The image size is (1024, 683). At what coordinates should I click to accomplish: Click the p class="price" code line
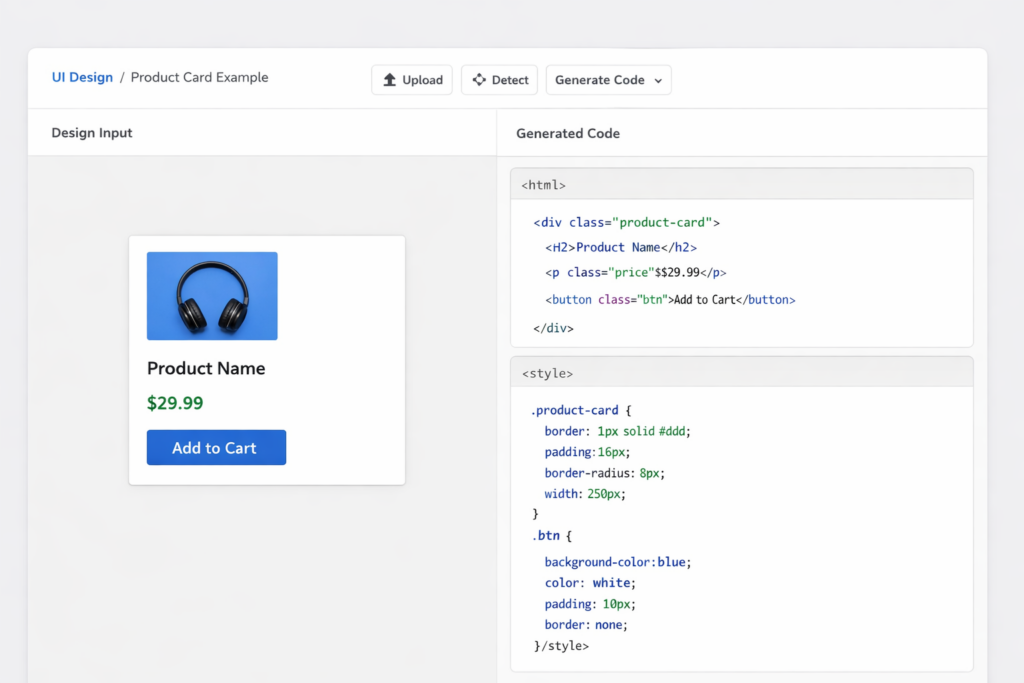[635, 272]
